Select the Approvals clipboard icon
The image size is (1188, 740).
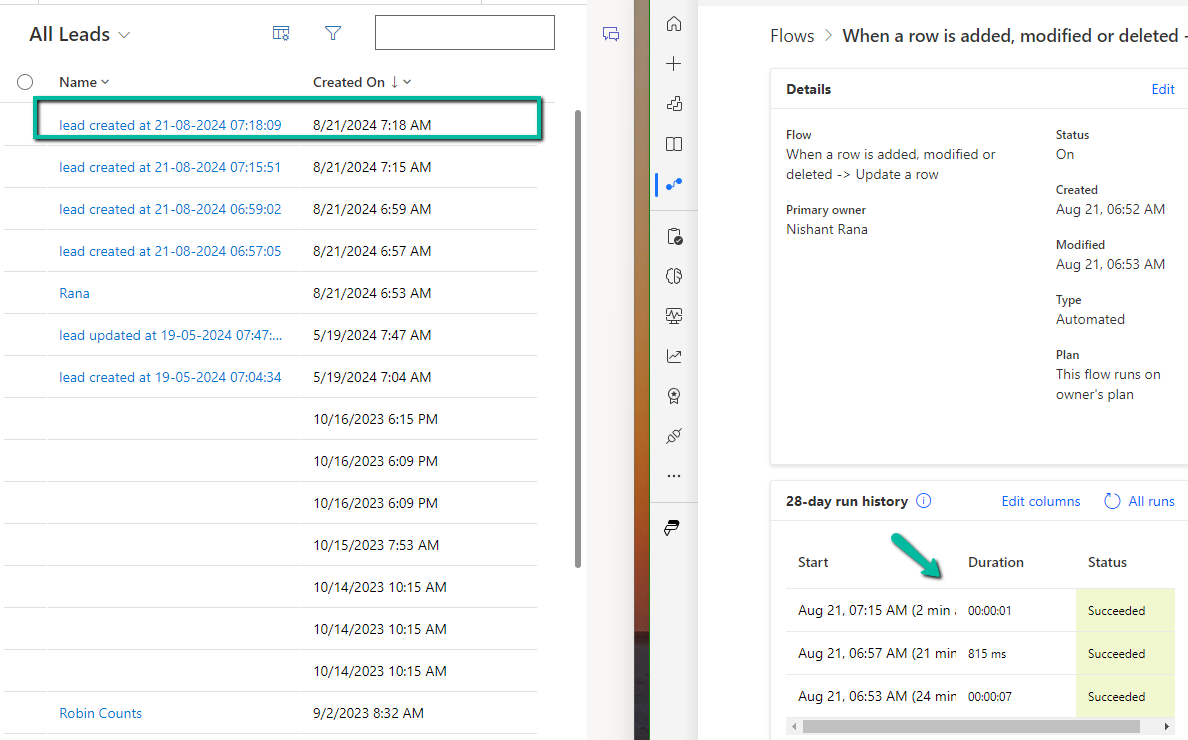(x=674, y=236)
